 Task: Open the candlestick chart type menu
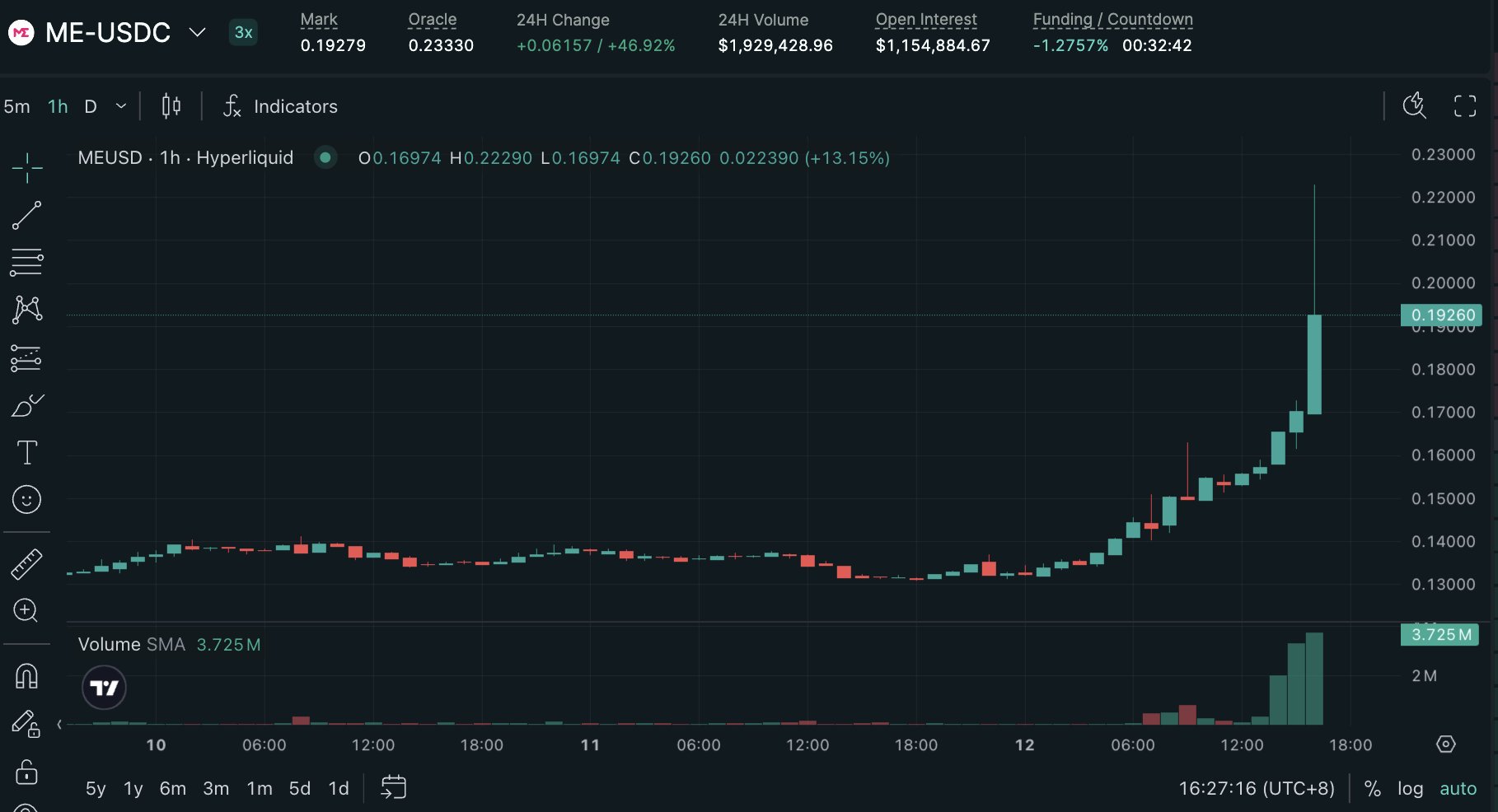pyautogui.click(x=171, y=105)
